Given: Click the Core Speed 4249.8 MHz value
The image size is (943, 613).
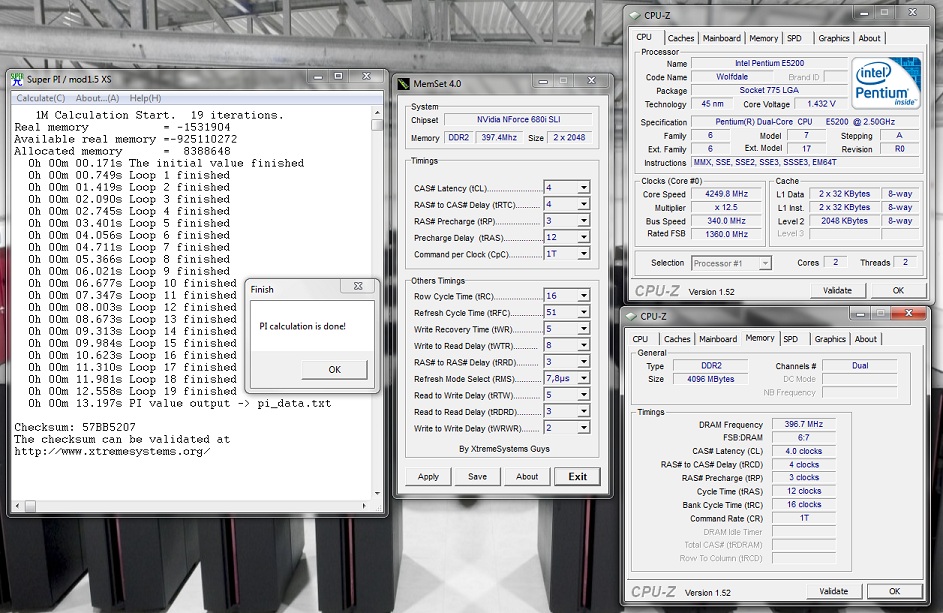Looking at the screenshot, I should click(727, 194).
